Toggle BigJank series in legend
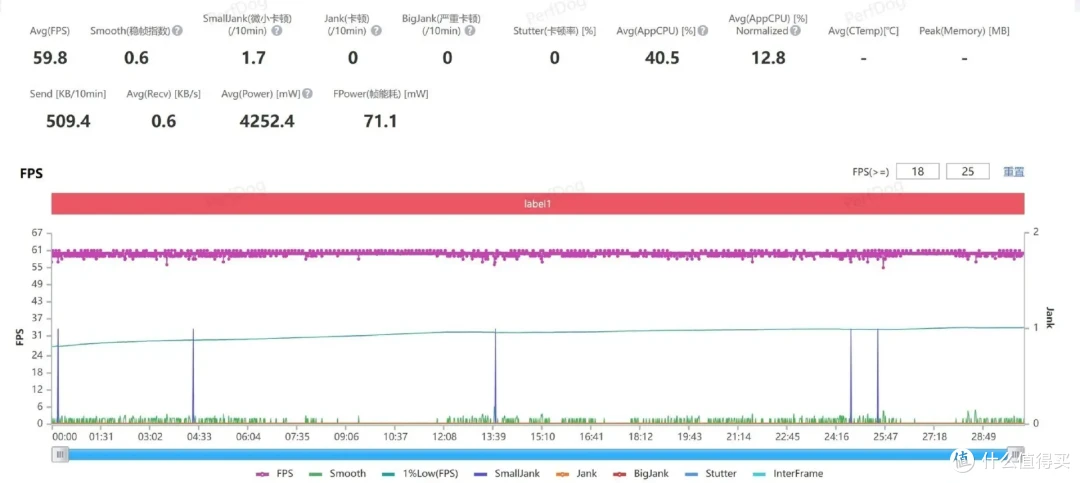 tap(641, 473)
